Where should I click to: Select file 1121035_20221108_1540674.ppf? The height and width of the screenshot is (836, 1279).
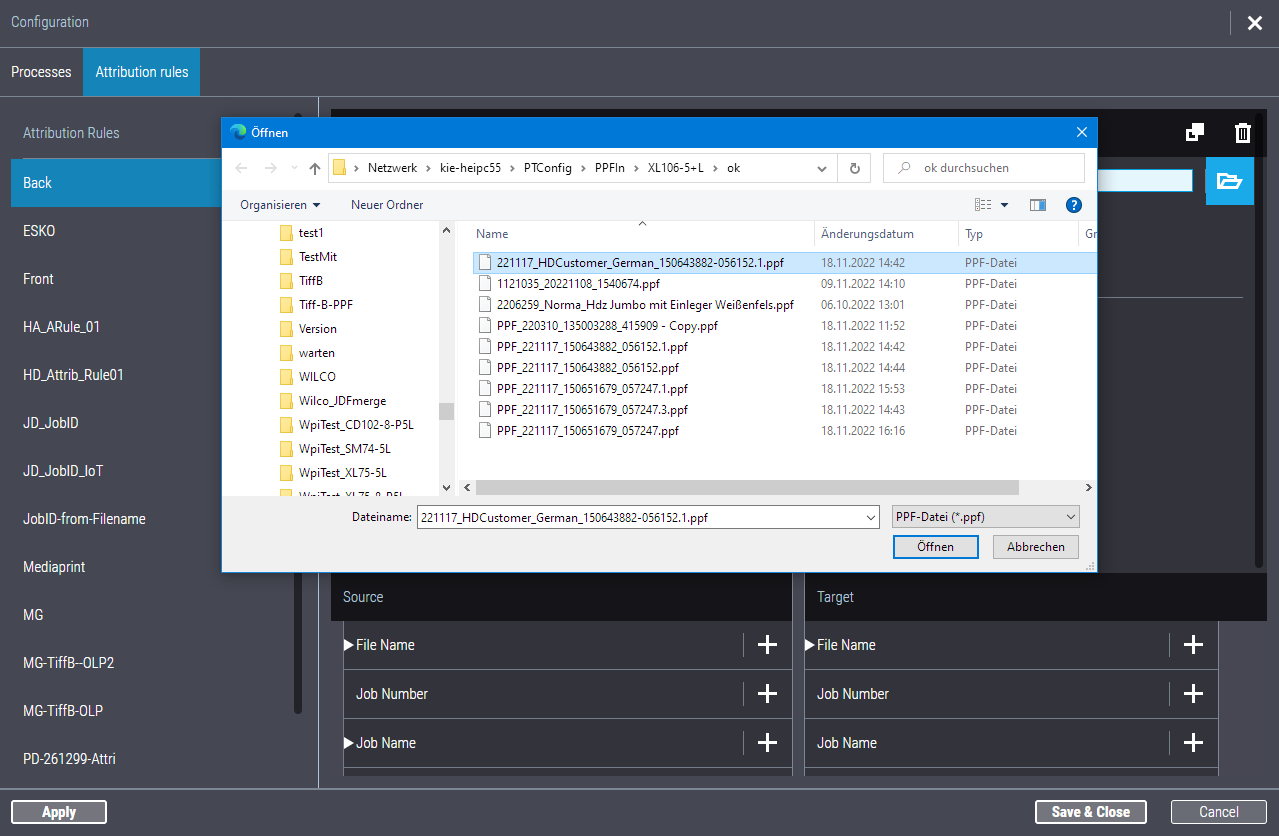pyautogui.click(x=578, y=284)
